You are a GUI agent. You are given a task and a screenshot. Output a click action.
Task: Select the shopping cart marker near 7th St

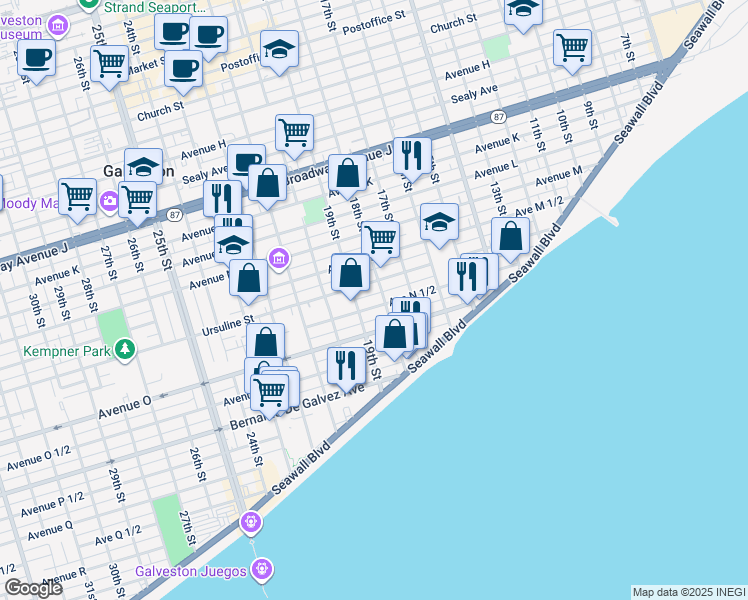(572, 49)
